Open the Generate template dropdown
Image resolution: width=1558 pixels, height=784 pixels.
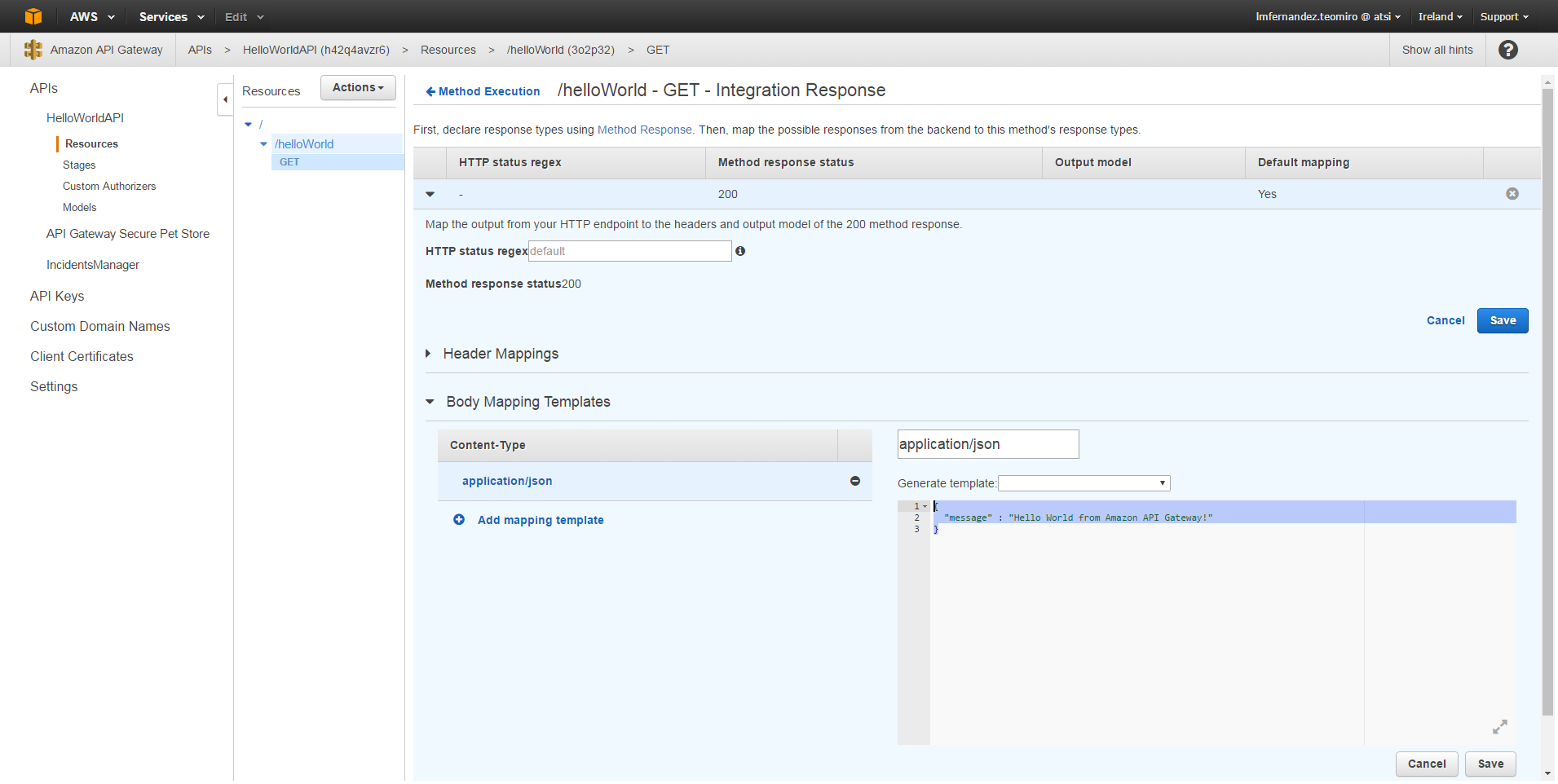coord(1084,483)
